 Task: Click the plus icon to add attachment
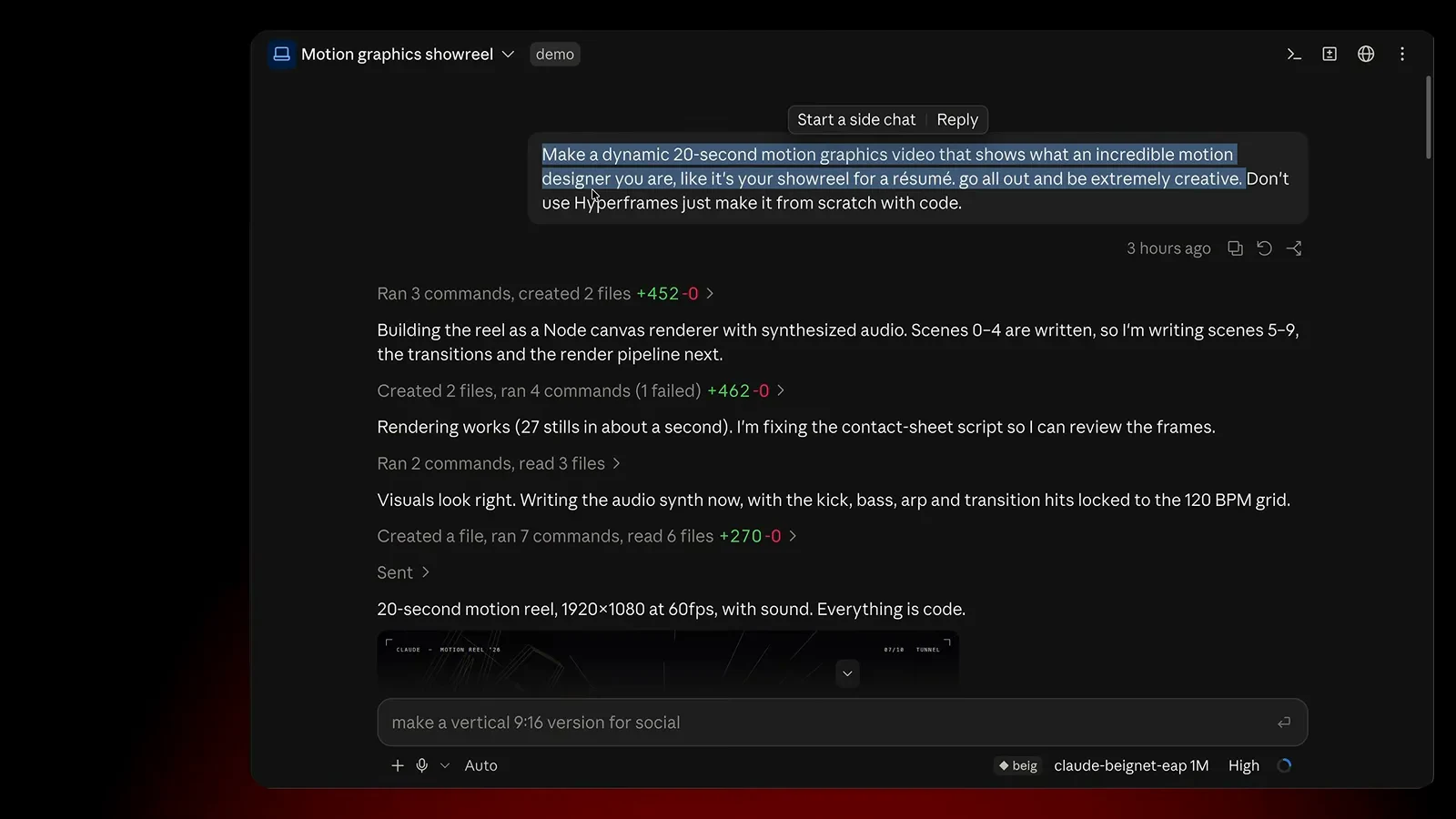[x=398, y=766]
